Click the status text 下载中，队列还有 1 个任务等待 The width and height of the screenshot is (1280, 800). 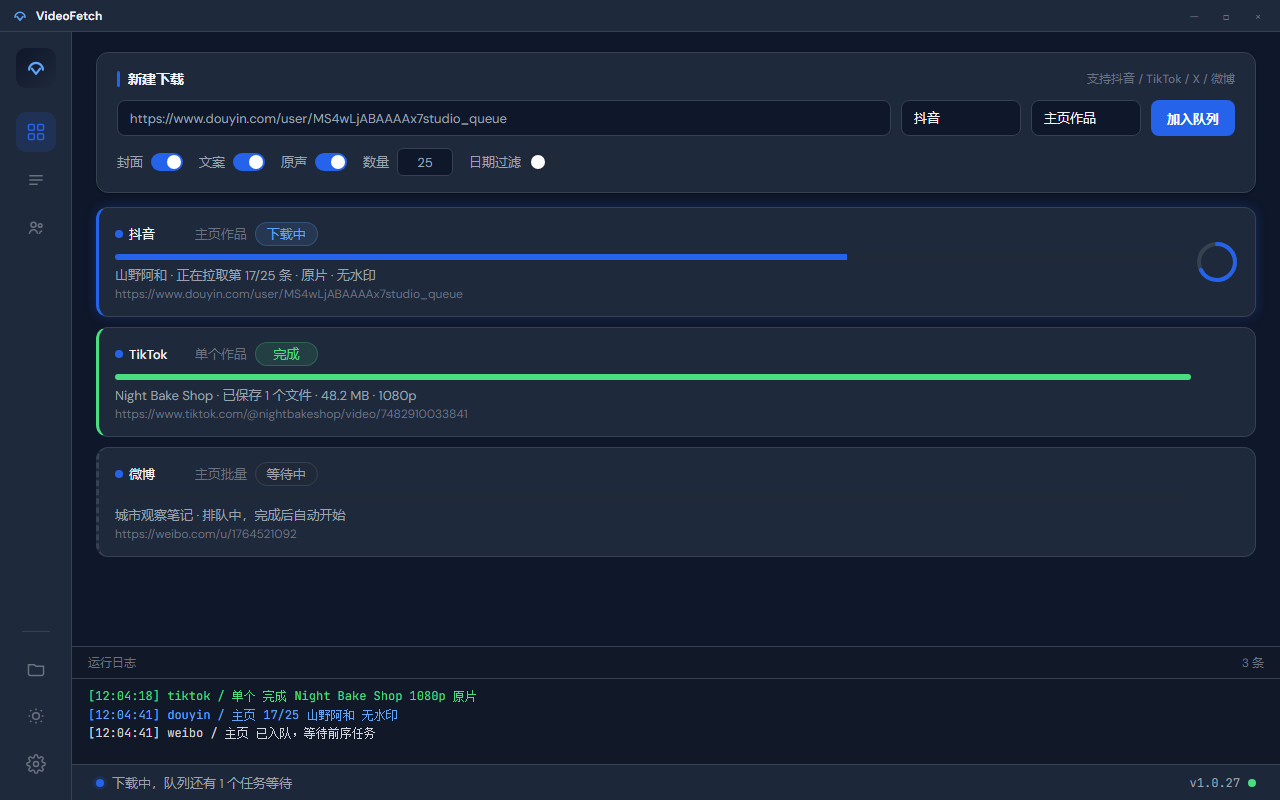tap(202, 783)
